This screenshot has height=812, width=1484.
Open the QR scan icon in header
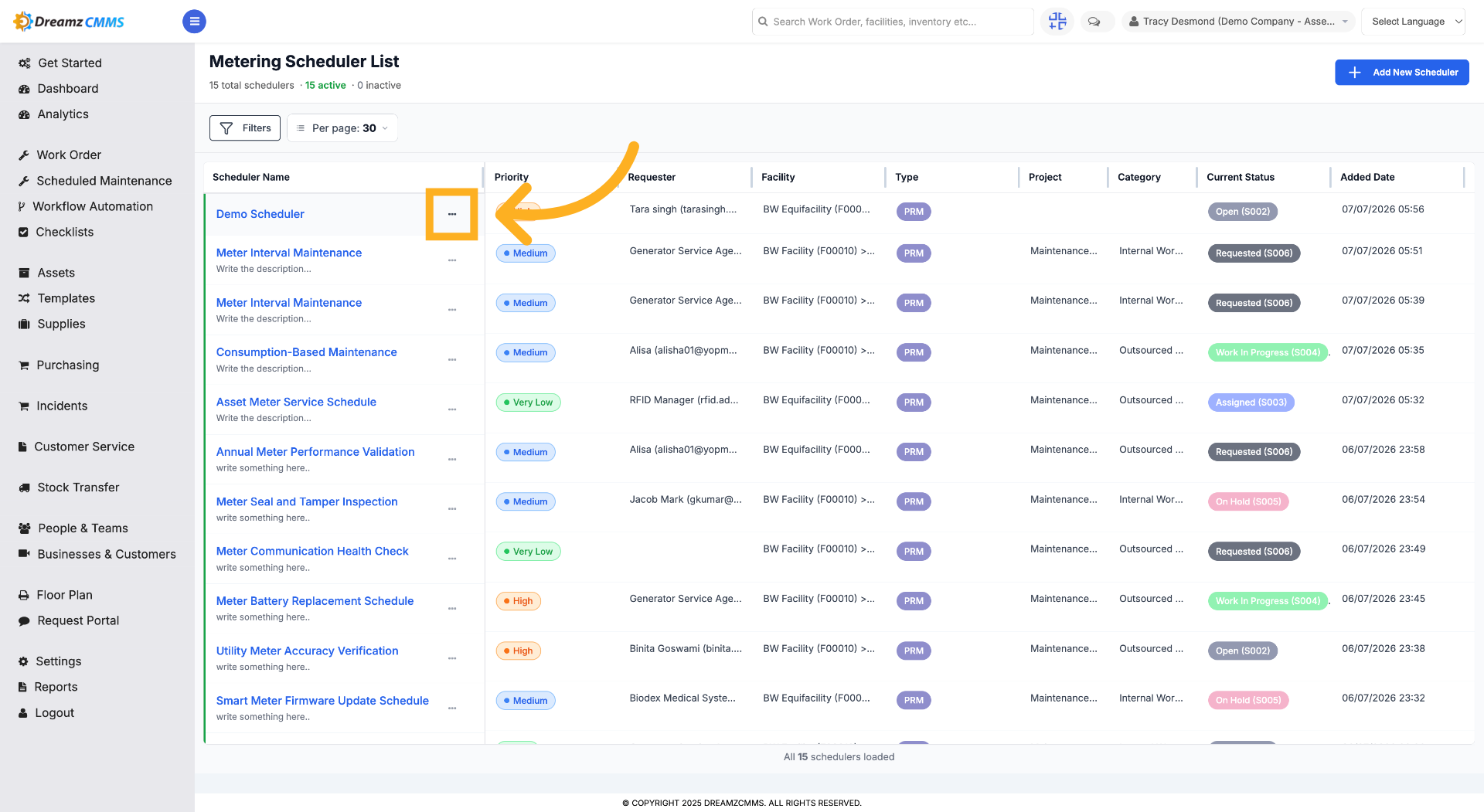pyautogui.click(x=1057, y=22)
